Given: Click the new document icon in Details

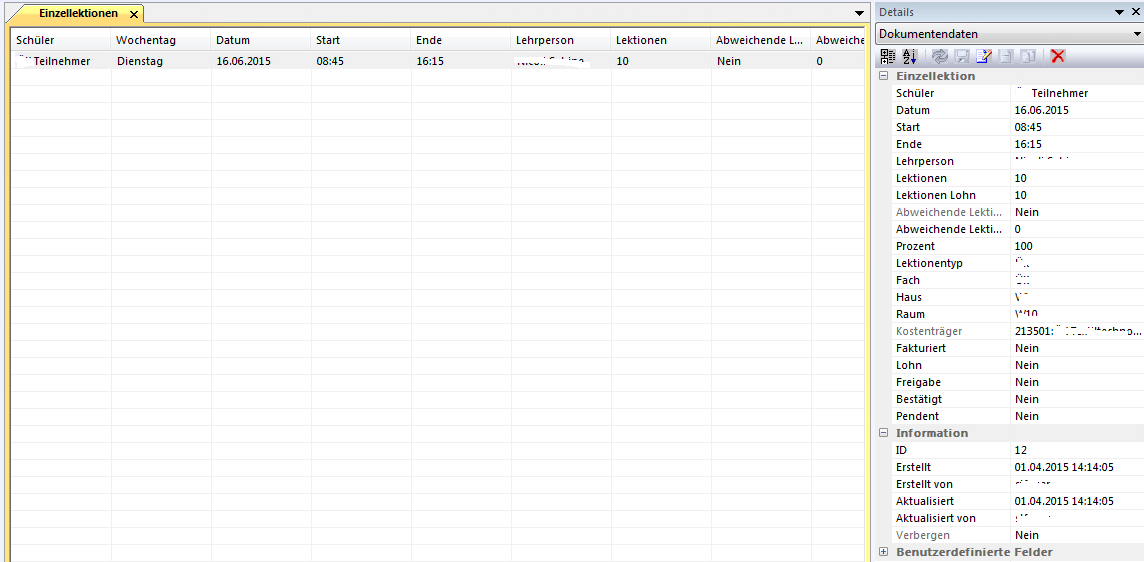Looking at the screenshot, I should point(1005,56).
